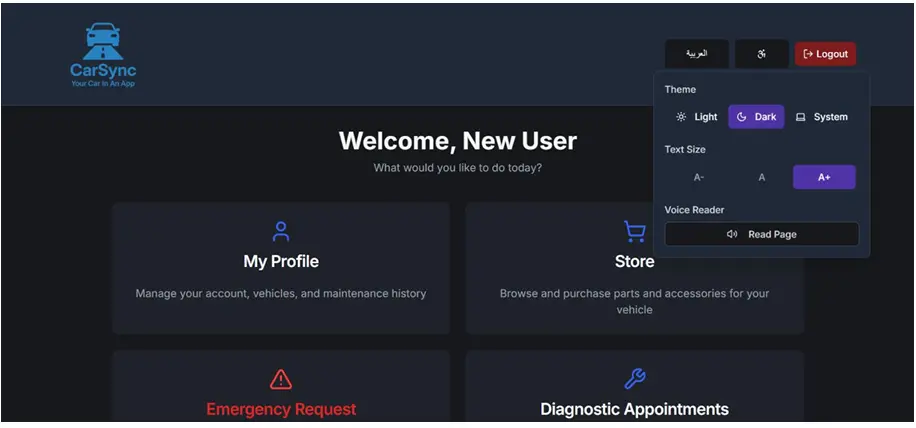This screenshot has width=916, height=428.
Task: Open the accessibility settings button beside Logout
Action: [x=761, y=54]
